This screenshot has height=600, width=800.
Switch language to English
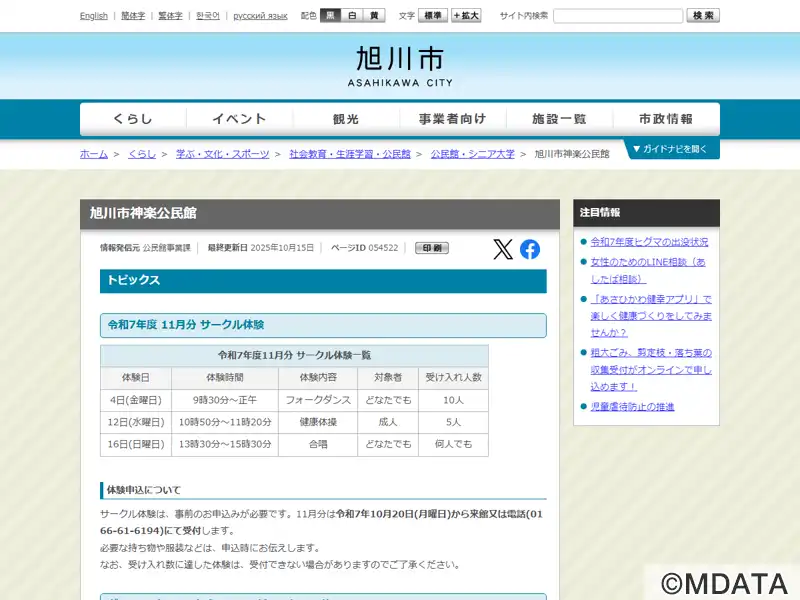click(x=94, y=16)
